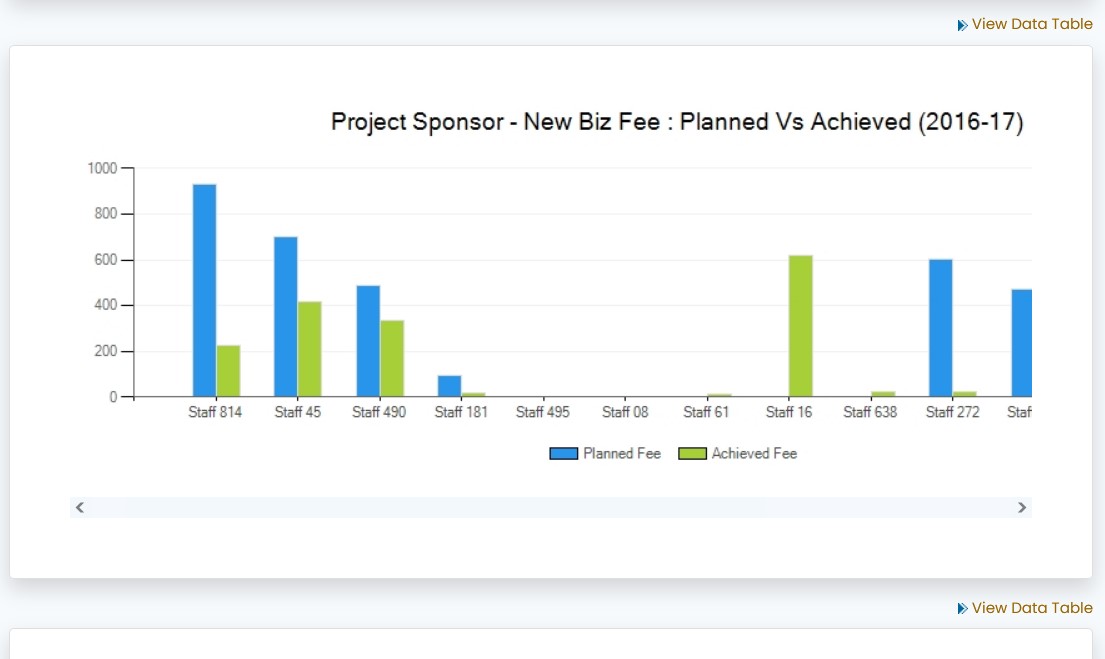
Task: Toggle the Planned Fee legend label
Action: click(622, 454)
